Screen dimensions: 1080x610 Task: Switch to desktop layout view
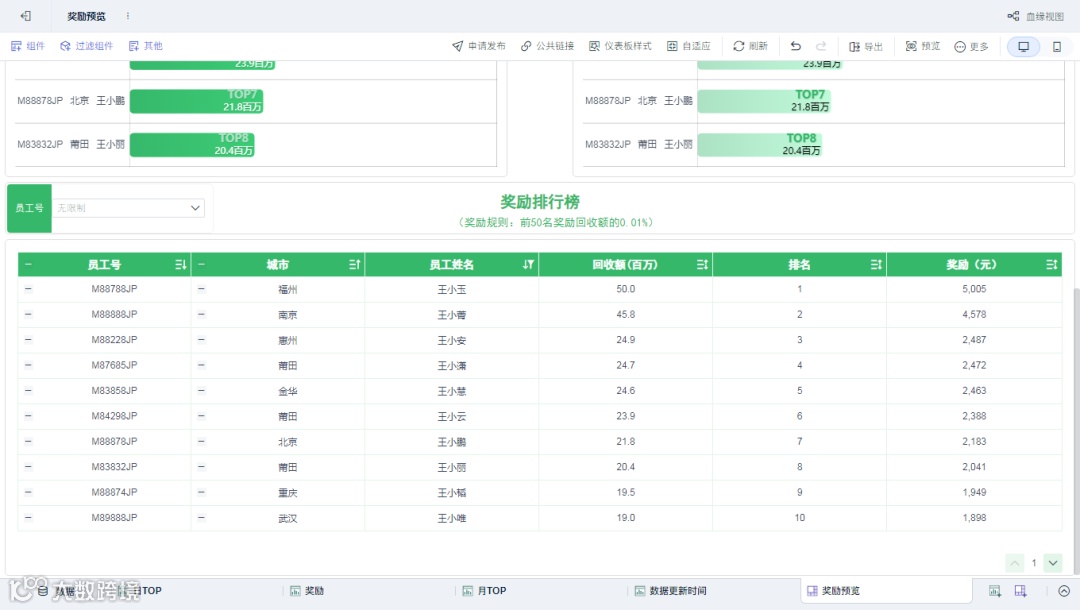(1024, 47)
